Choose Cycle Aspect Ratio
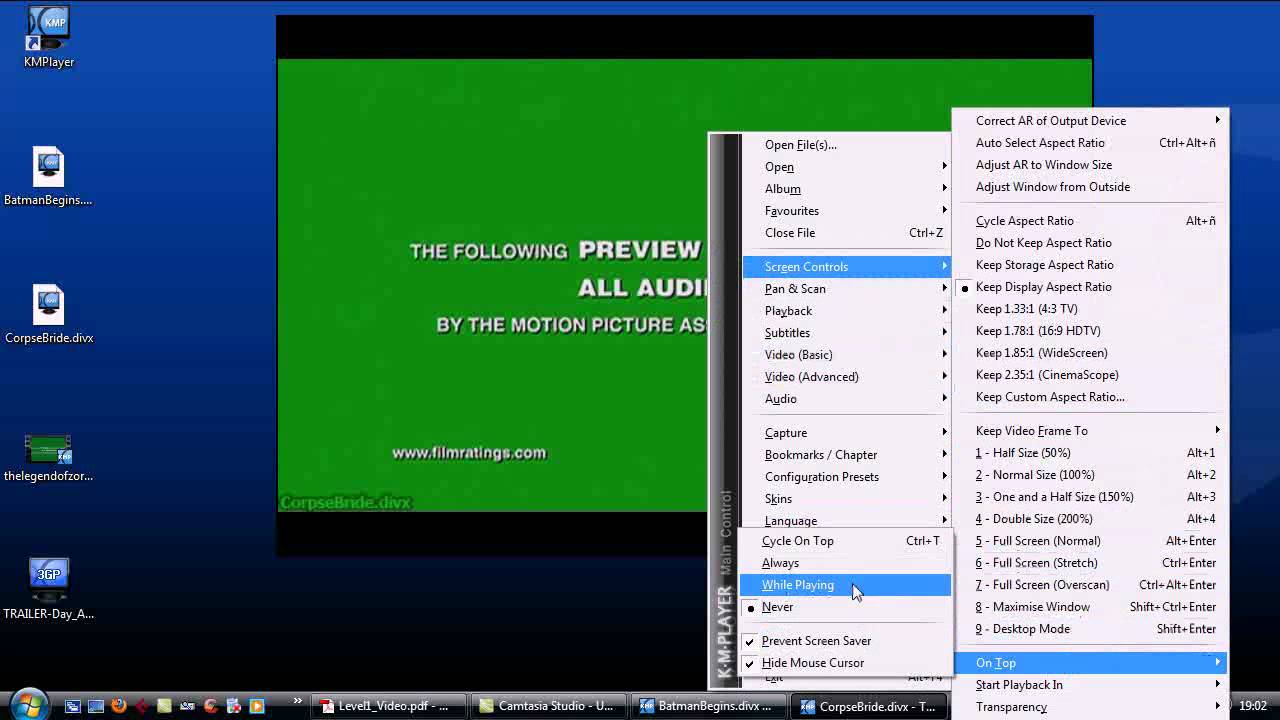 [1090, 221]
